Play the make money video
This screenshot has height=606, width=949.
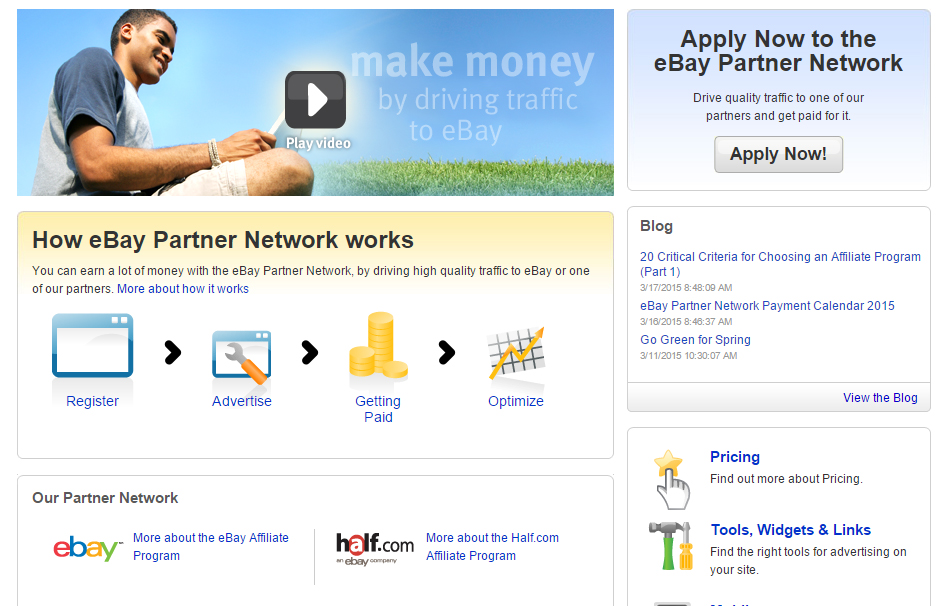click(x=315, y=100)
